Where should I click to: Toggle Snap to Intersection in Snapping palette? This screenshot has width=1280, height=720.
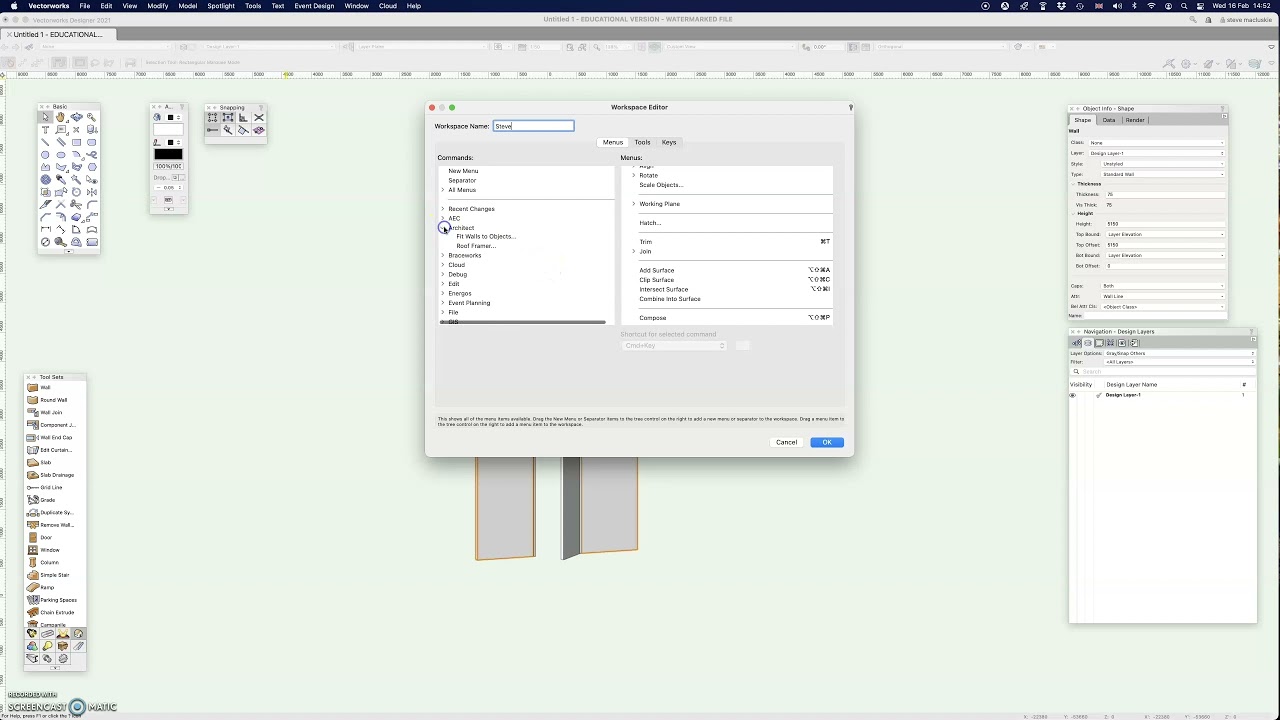tap(259, 117)
